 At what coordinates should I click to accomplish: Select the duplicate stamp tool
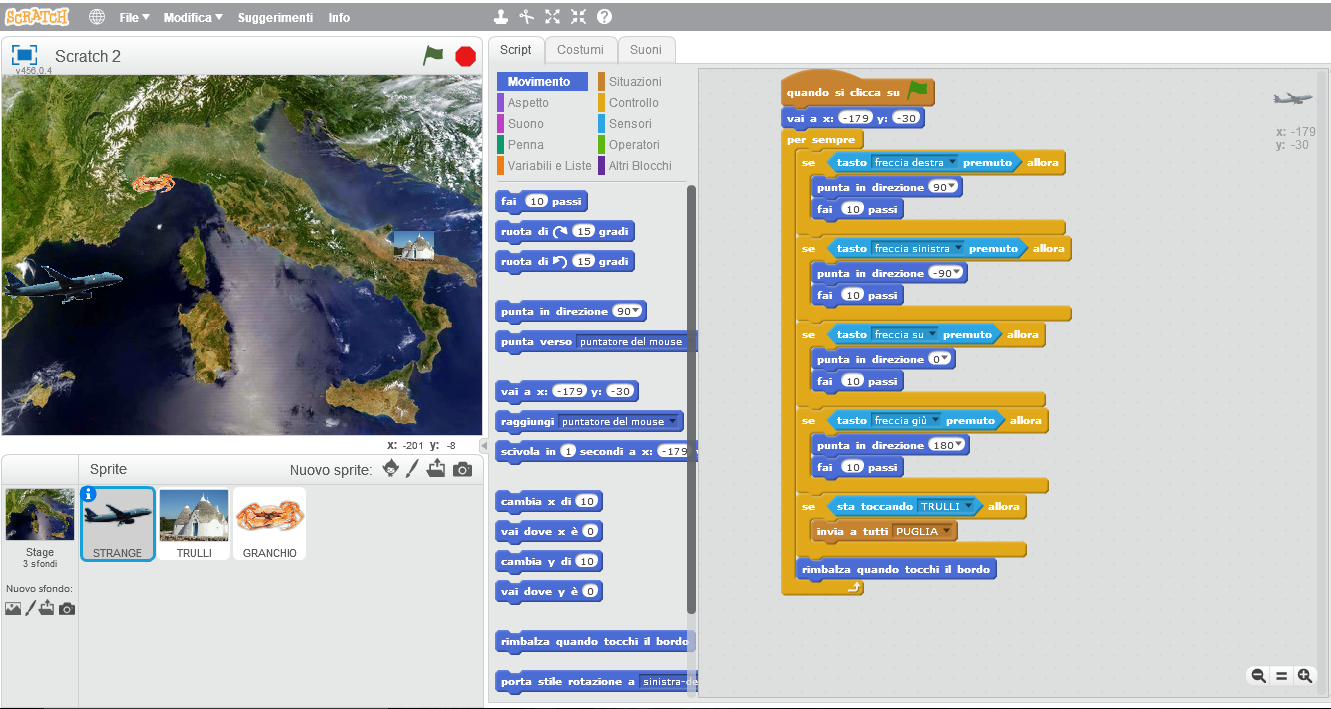tap(501, 17)
